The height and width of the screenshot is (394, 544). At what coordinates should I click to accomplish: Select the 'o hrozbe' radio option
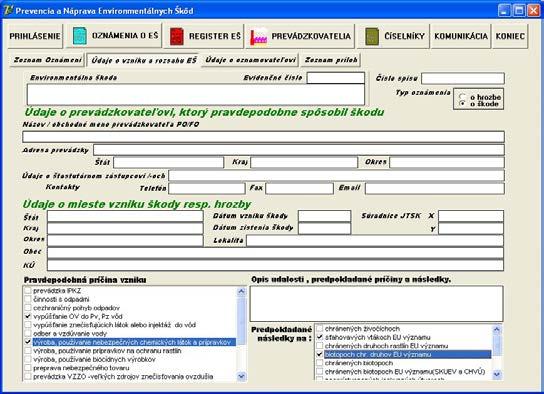[x=462, y=97]
